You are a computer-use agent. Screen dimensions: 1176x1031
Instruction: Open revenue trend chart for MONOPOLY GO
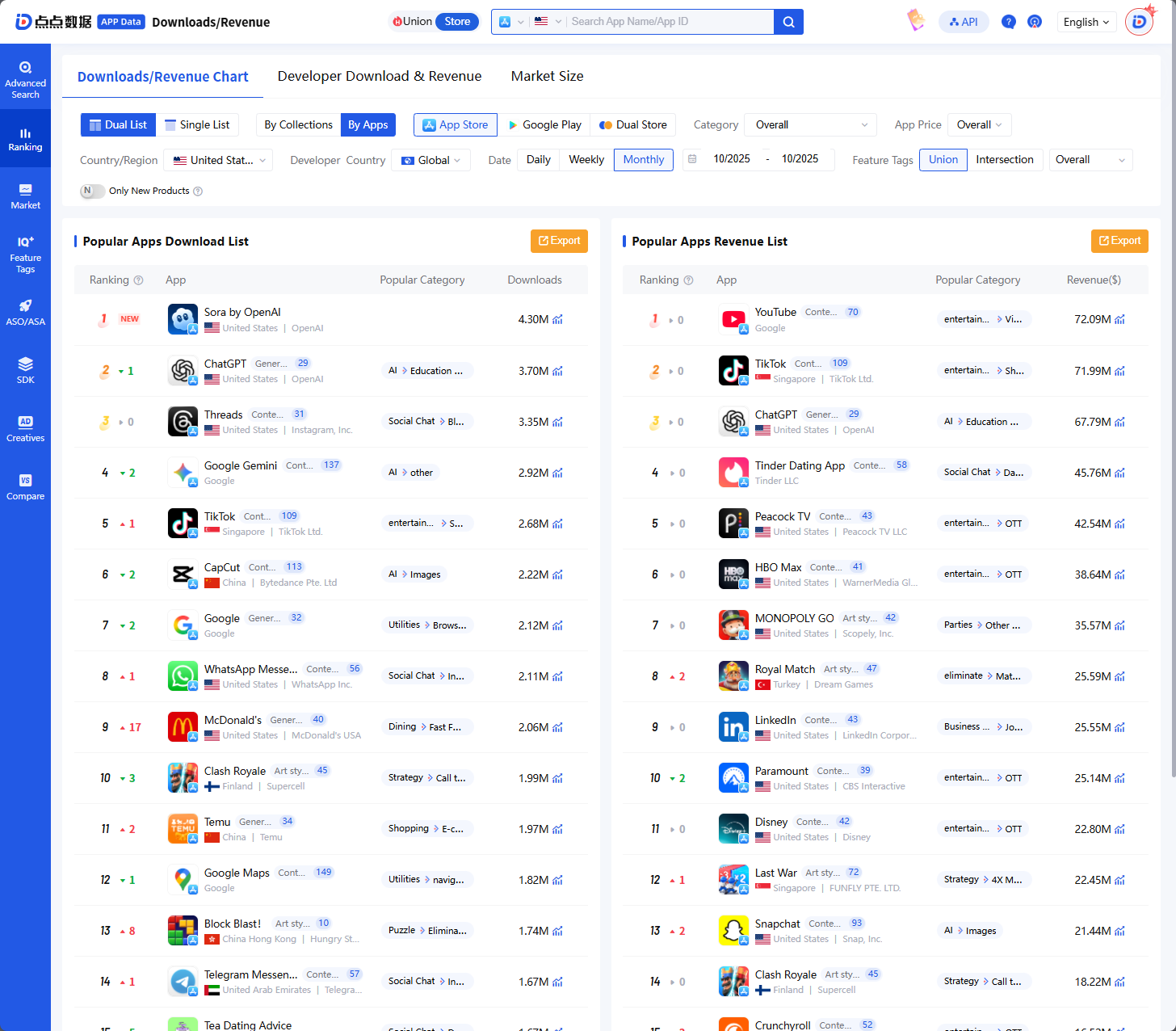pyautogui.click(x=1119, y=625)
